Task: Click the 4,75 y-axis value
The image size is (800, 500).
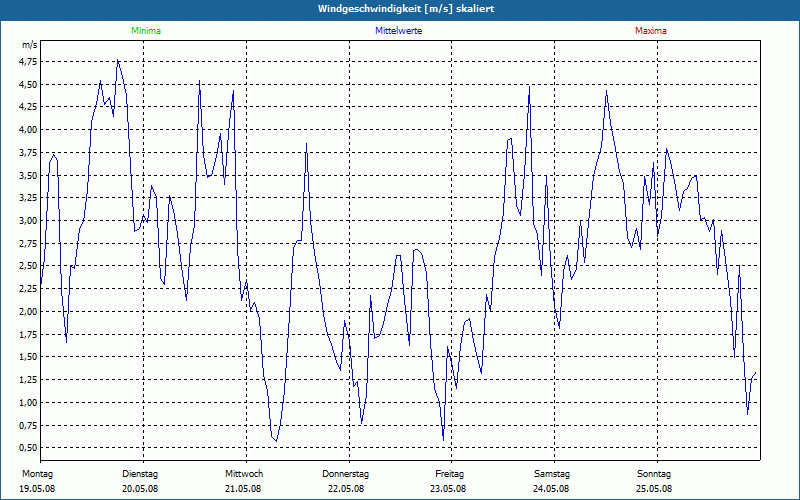Action: pos(29,62)
